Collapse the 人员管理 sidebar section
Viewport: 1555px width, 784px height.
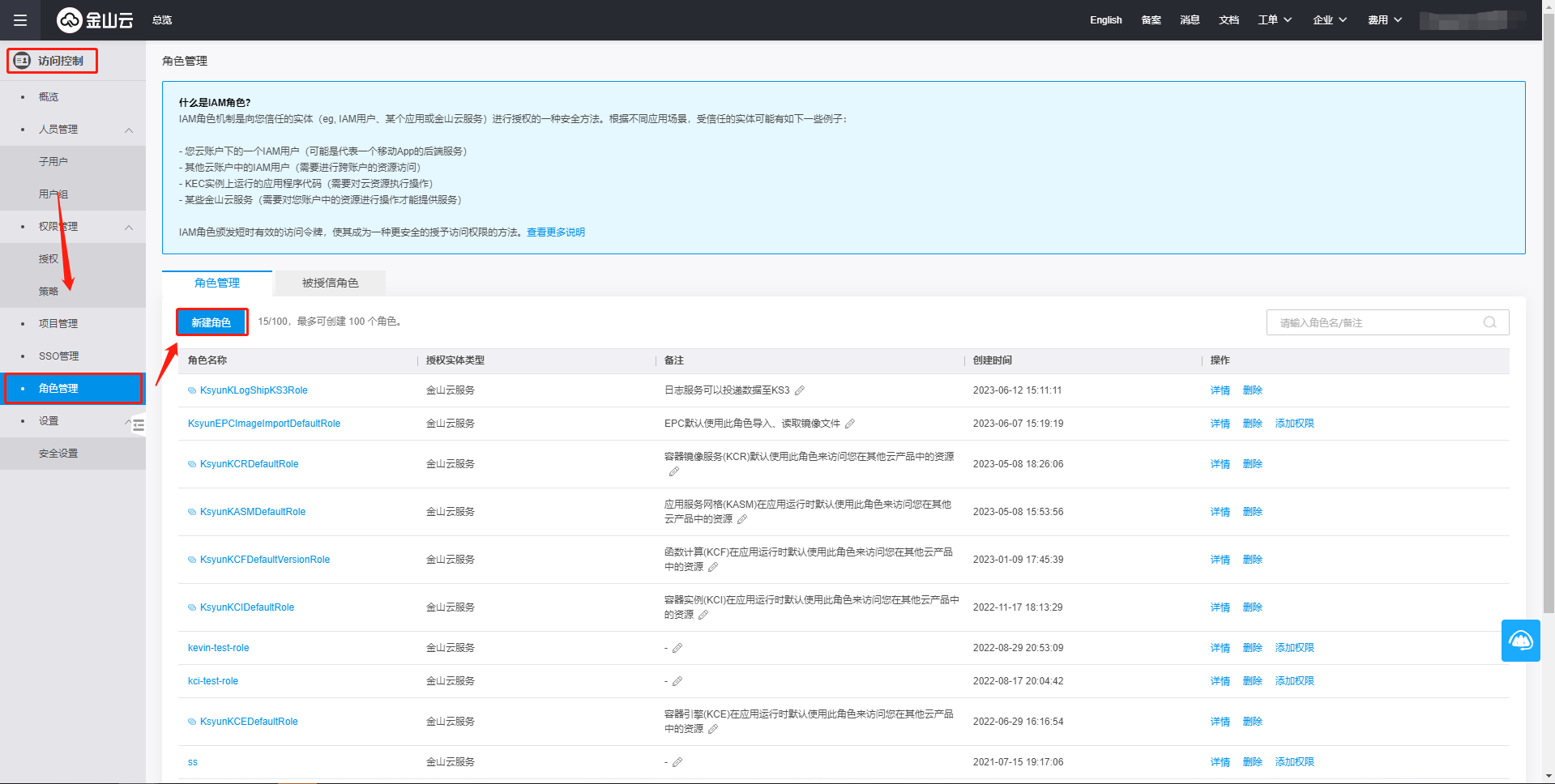coord(129,130)
